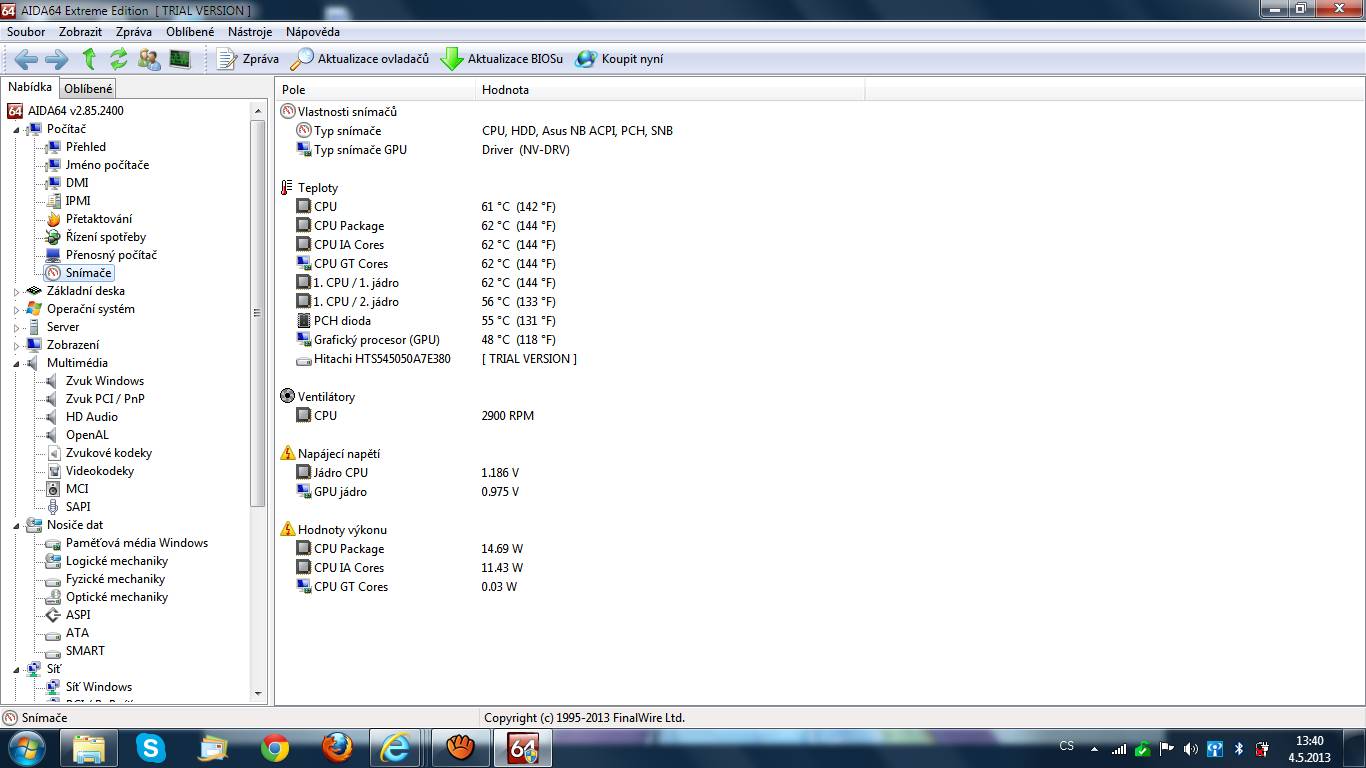Open the Zobrazit menu
The height and width of the screenshot is (768, 1366).
click(x=80, y=32)
